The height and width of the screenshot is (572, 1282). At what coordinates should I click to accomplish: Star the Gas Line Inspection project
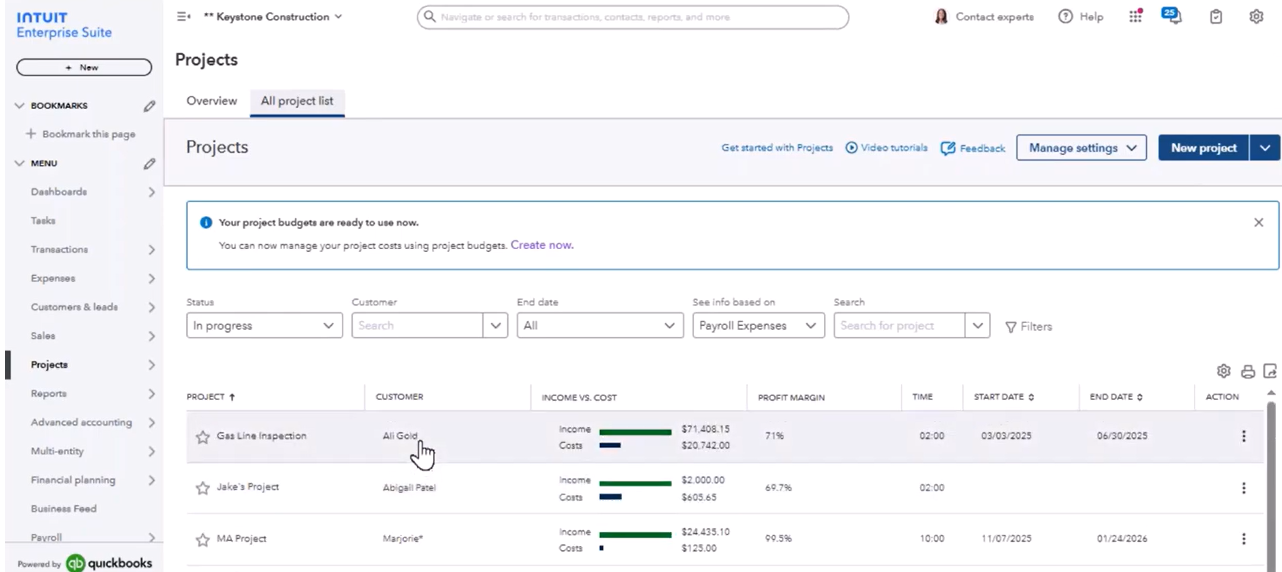[x=203, y=437]
